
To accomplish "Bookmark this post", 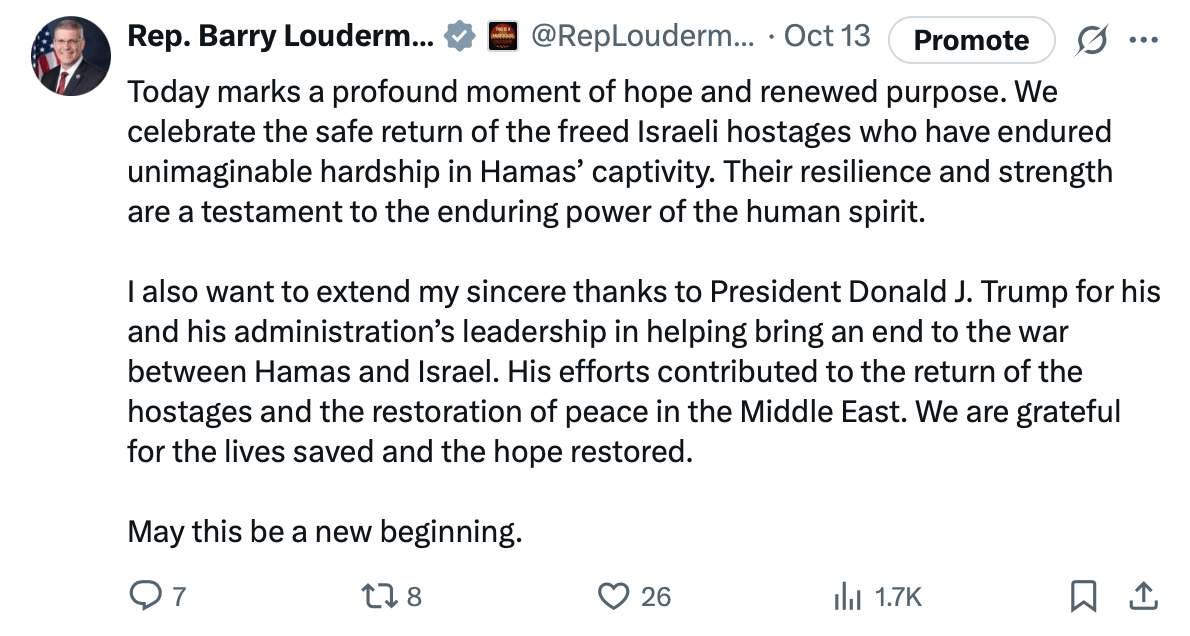I will tap(1082, 597).
